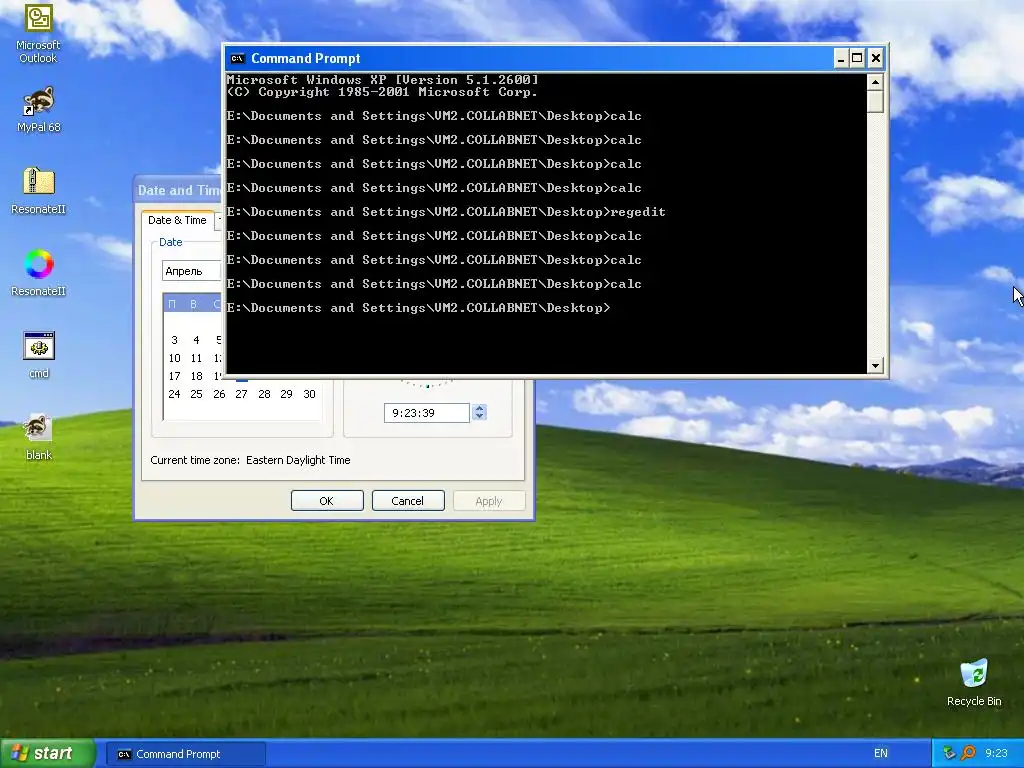
Task: Select day 25 in the calendar
Action: [x=196, y=394]
